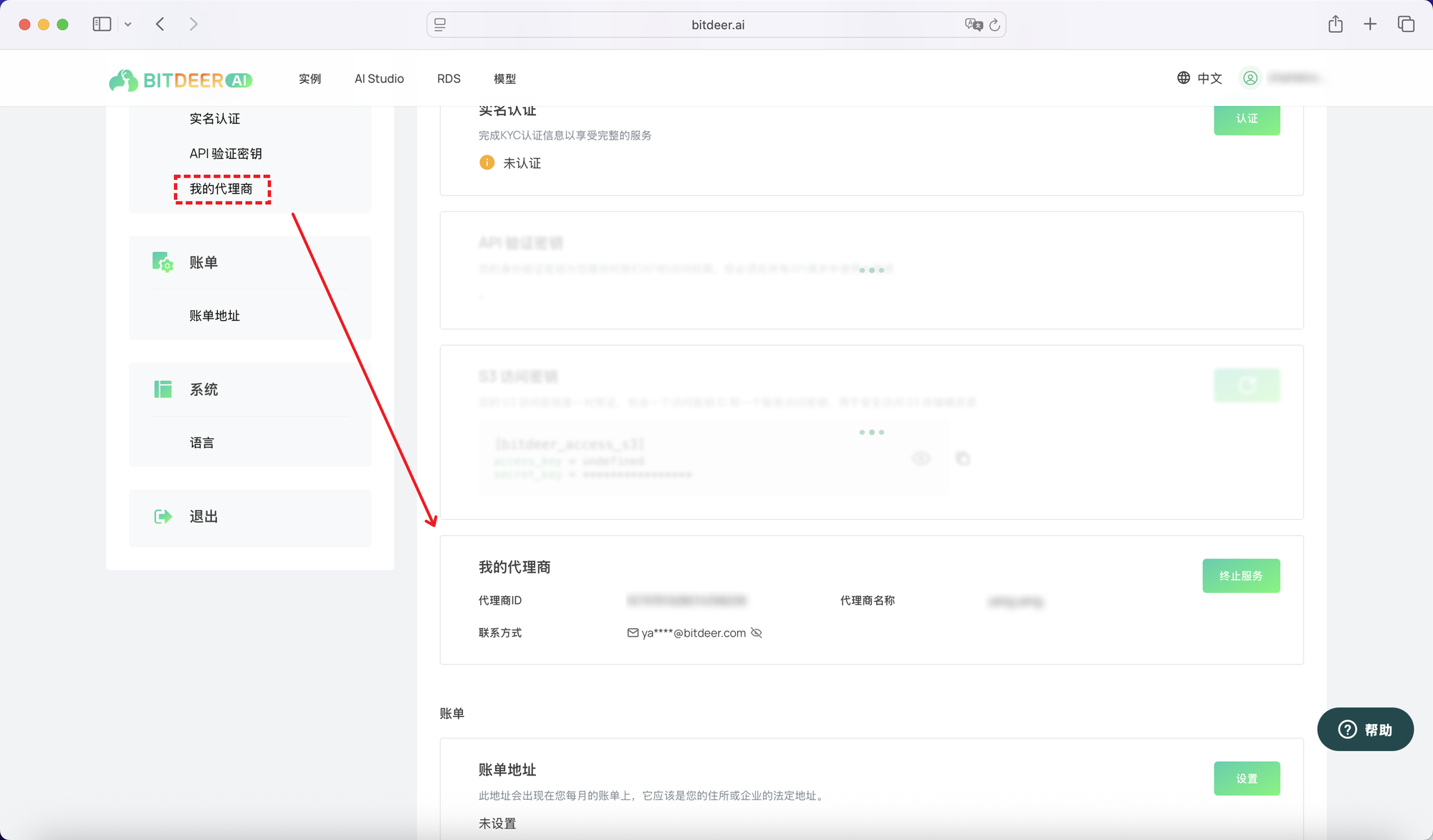Show tab overview icon

point(1406,24)
